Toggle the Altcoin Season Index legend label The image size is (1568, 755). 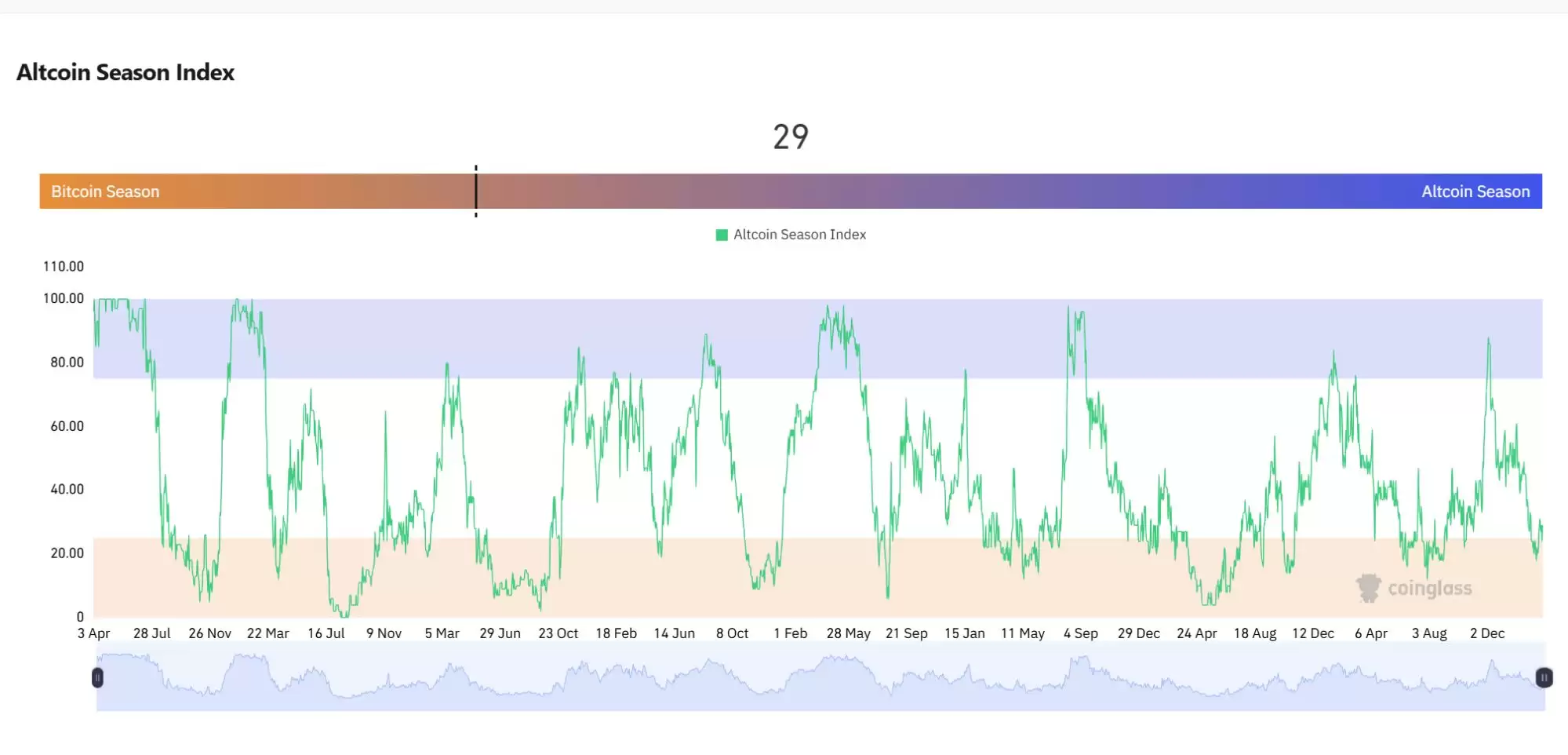click(799, 235)
